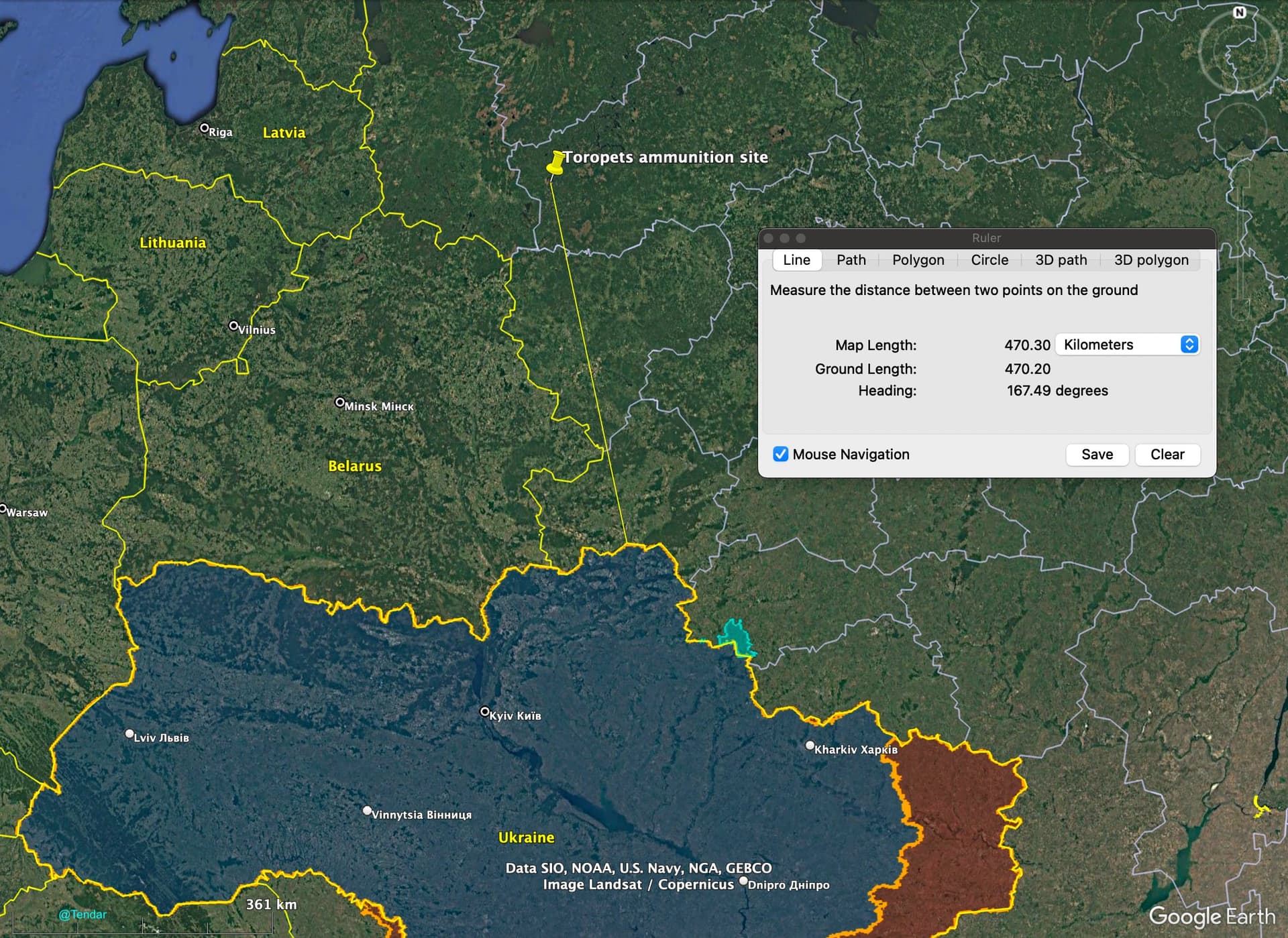This screenshot has width=1288, height=938.
Task: Click the Latvia country label
Action: (284, 133)
